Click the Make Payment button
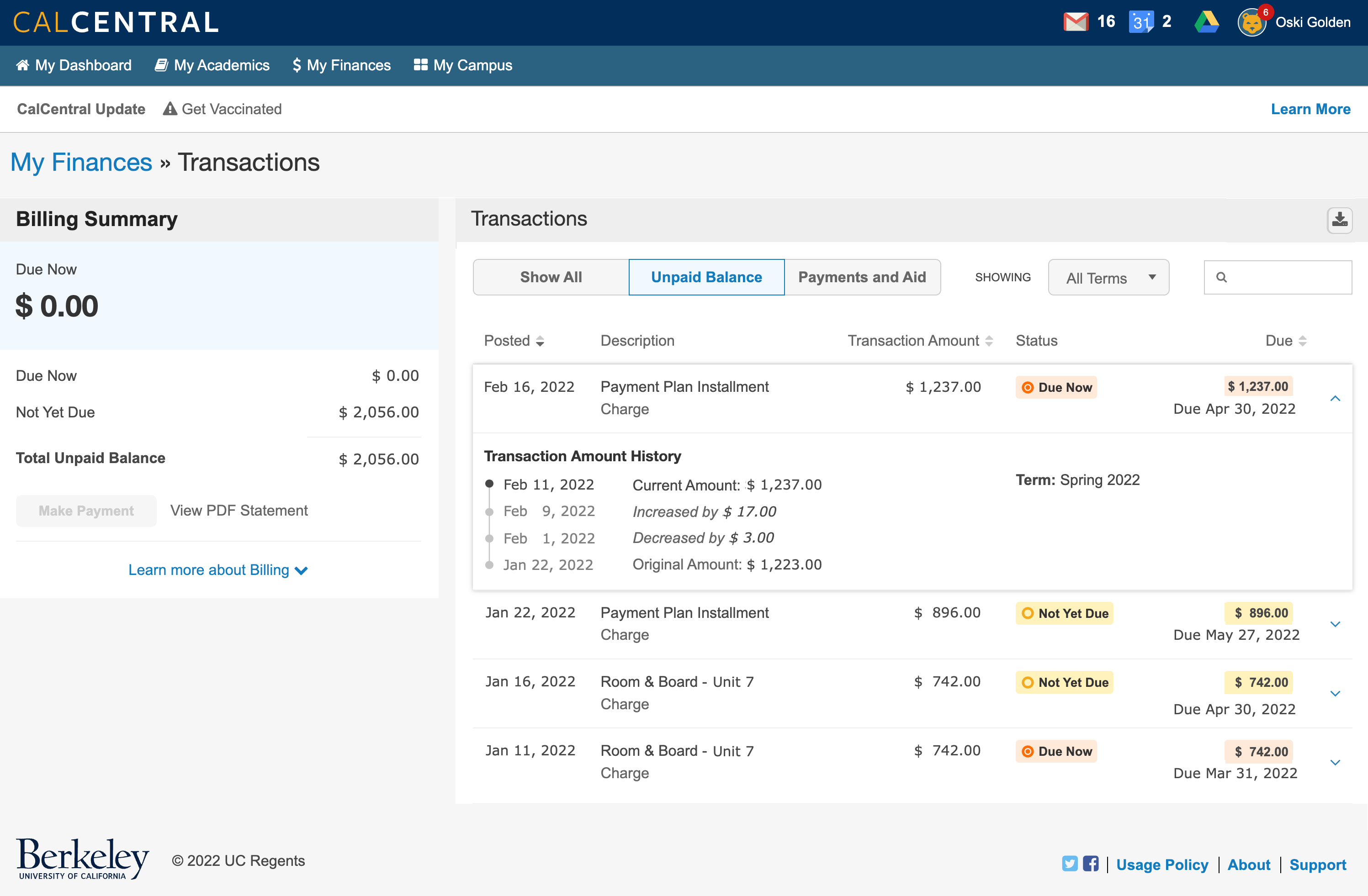The image size is (1368, 896). [86, 511]
